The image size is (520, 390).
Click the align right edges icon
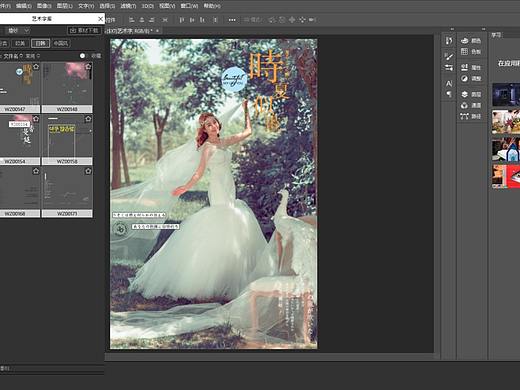[152, 20]
